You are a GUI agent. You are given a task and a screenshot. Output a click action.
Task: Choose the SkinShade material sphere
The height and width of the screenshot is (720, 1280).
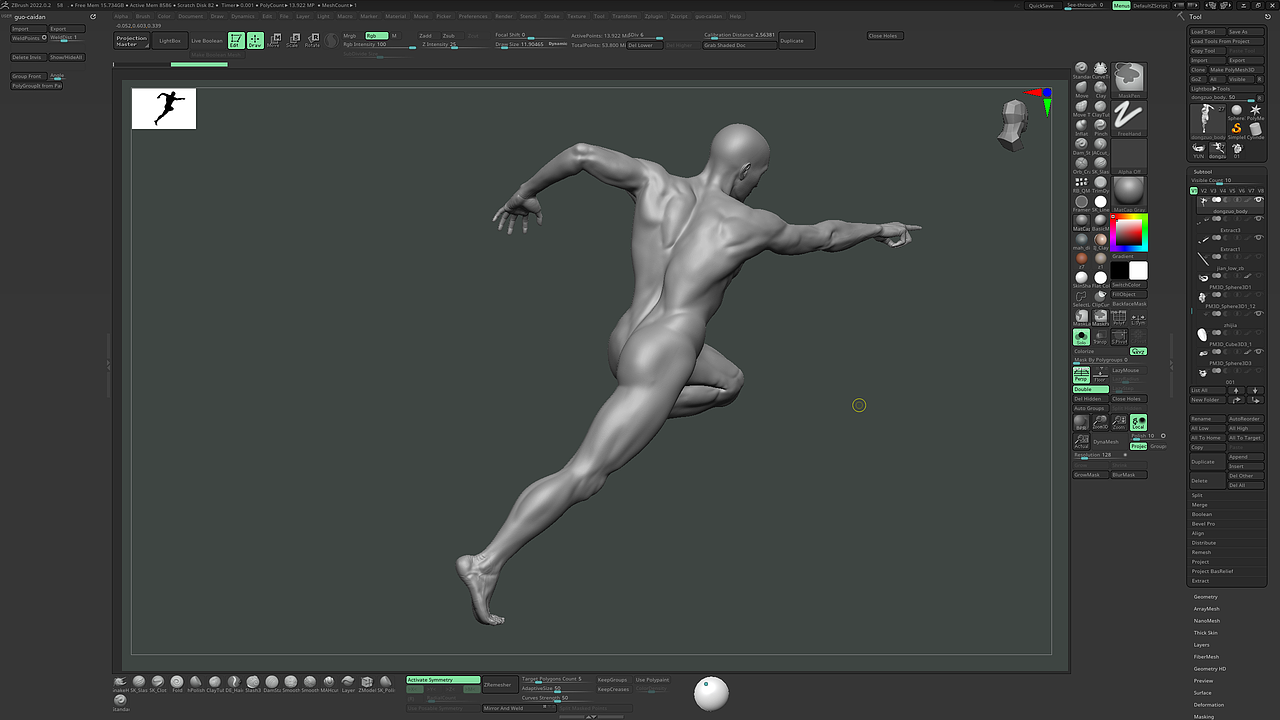[1081, 278]
